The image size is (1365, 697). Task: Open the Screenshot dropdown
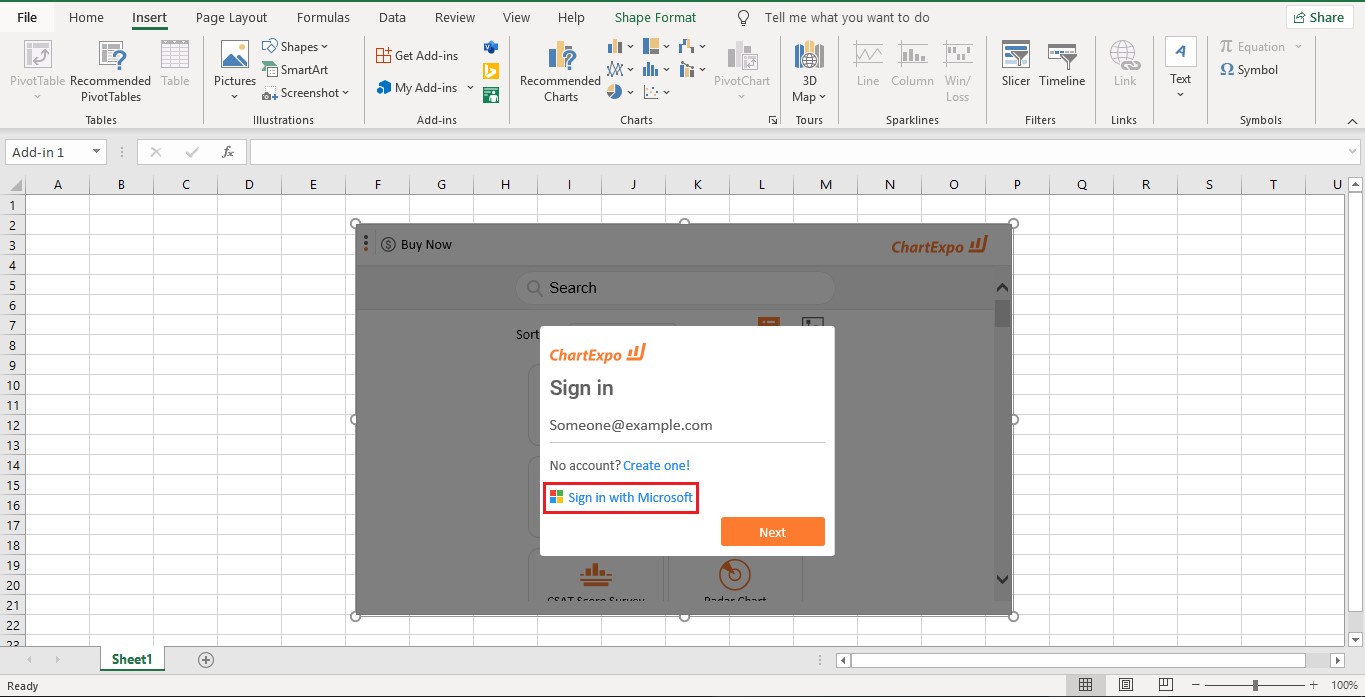pyautogui.click(x=306, y=92)
